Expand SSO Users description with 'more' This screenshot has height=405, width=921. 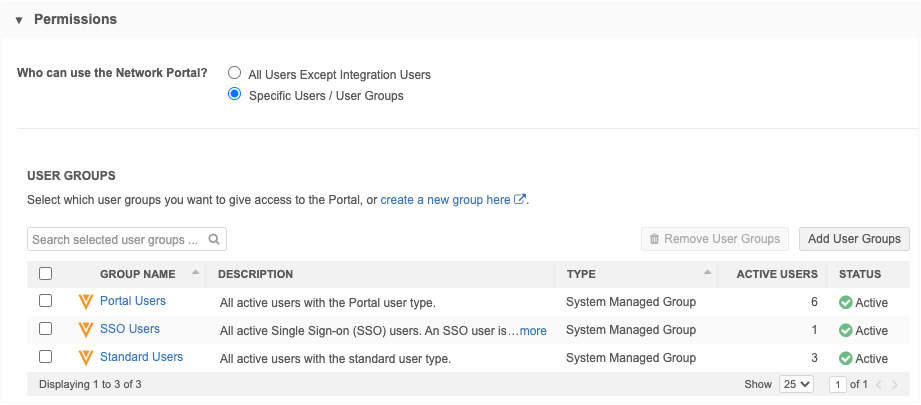pos(533,330)
